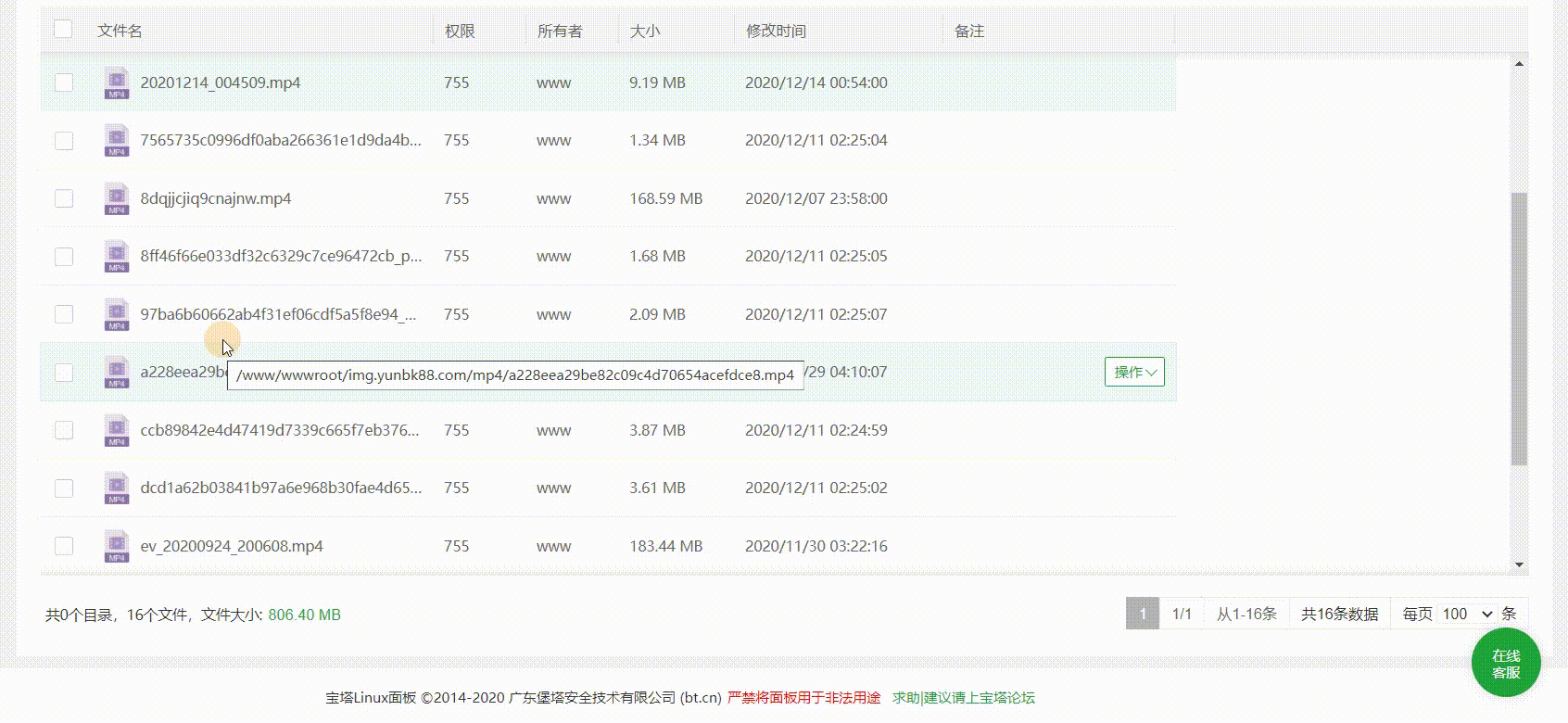Click the file list scrollbar thumb
The height and width of the screenshot is (723, 1568).
(x=1519, y=328)
